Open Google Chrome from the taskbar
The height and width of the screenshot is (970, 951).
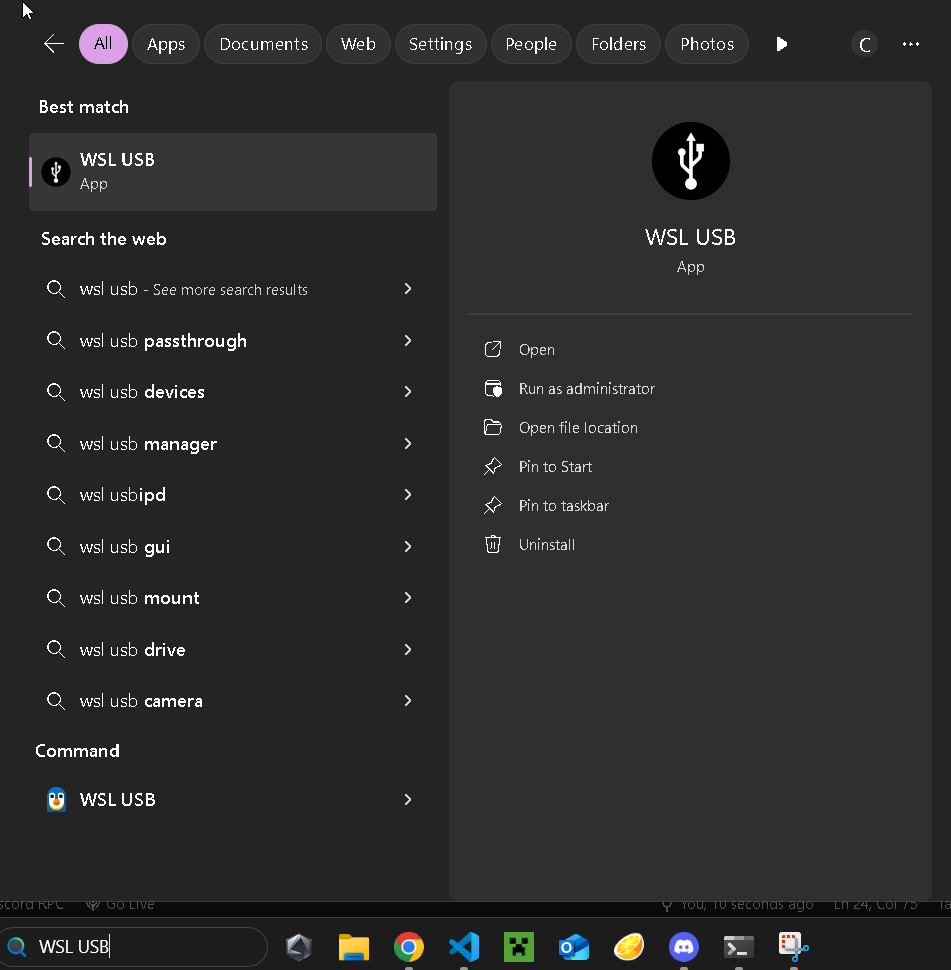(408, 946)
